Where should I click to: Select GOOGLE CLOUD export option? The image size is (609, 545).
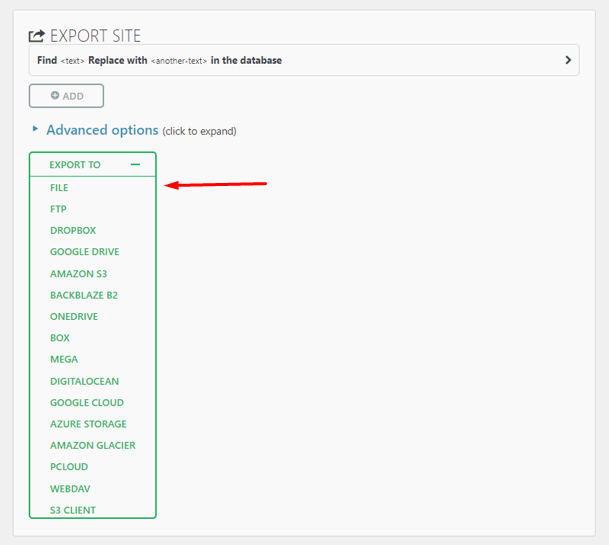point(87,403)
